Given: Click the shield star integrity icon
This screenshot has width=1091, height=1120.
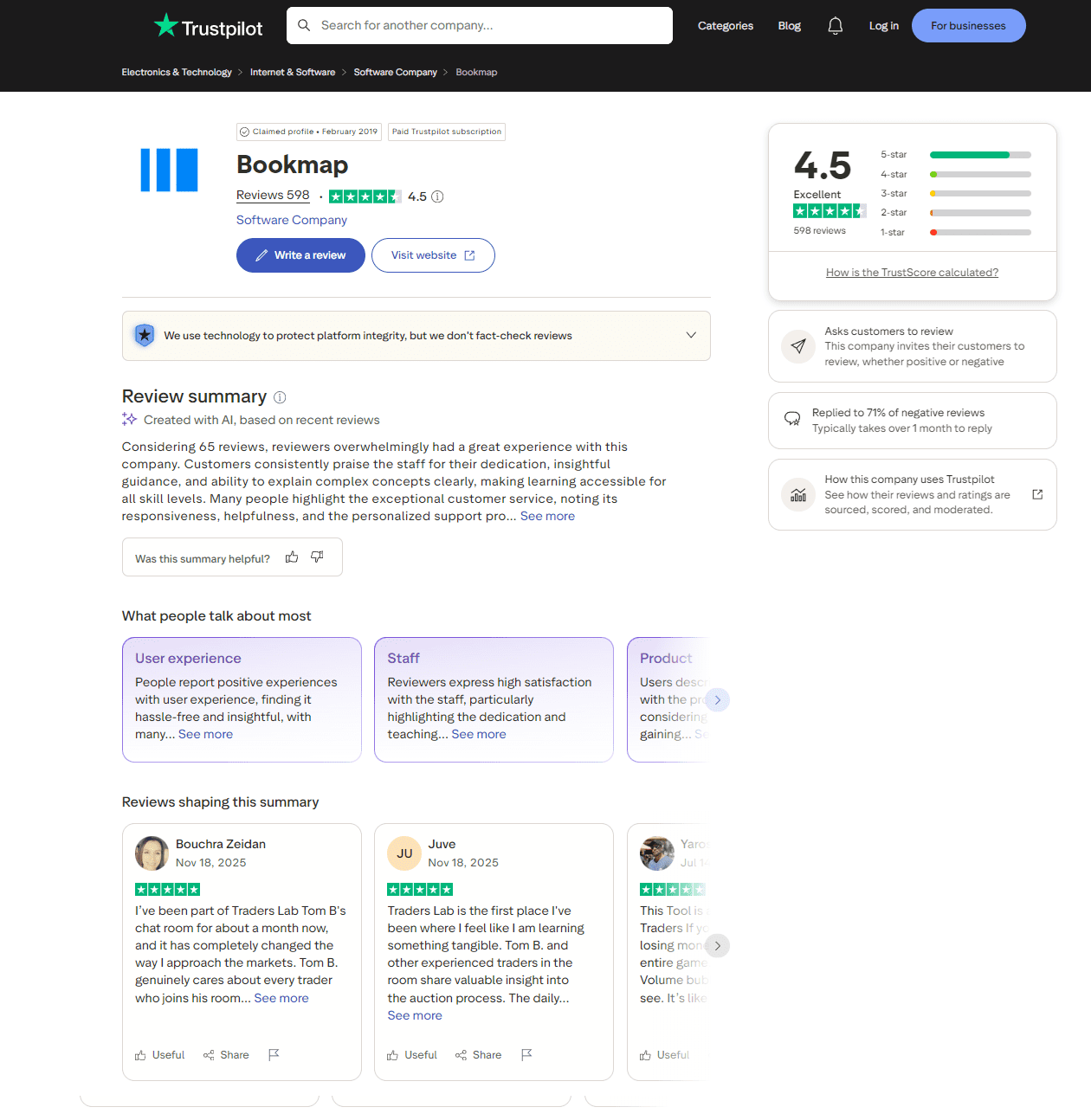Looking at the screenshot, I should [x=145, y=335].
